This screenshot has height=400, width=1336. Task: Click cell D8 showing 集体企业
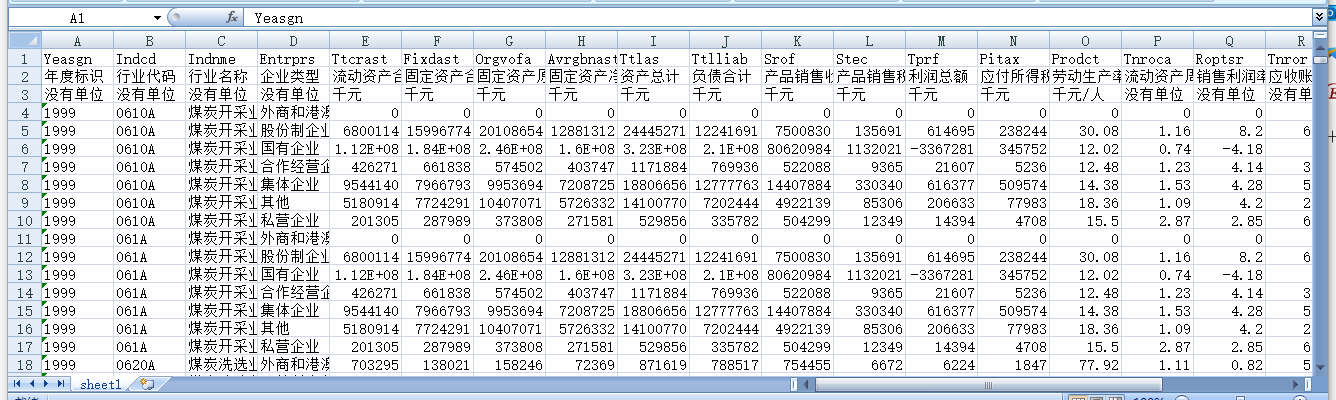coord(293,184)
